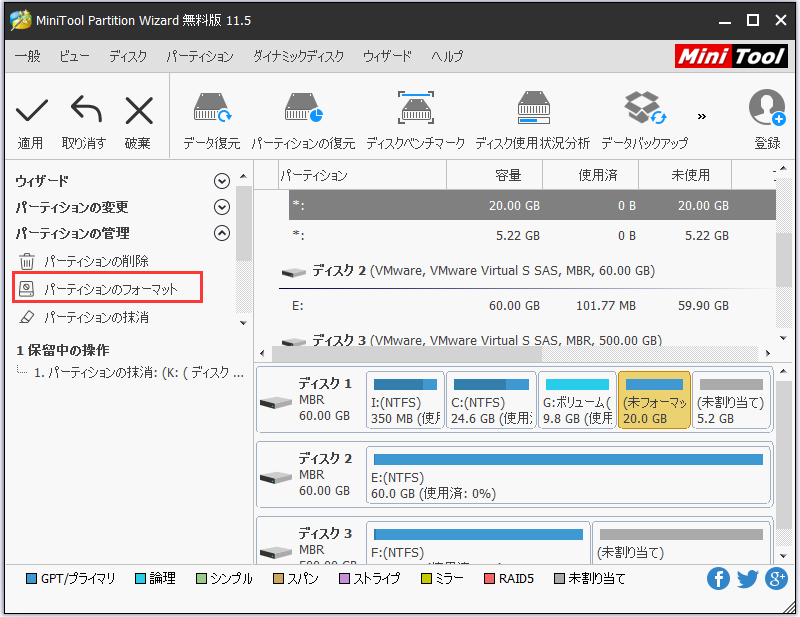This screenshot has height=617, width=800.
Task: Sort by the 使用済 column header
Action: point(590,175)
